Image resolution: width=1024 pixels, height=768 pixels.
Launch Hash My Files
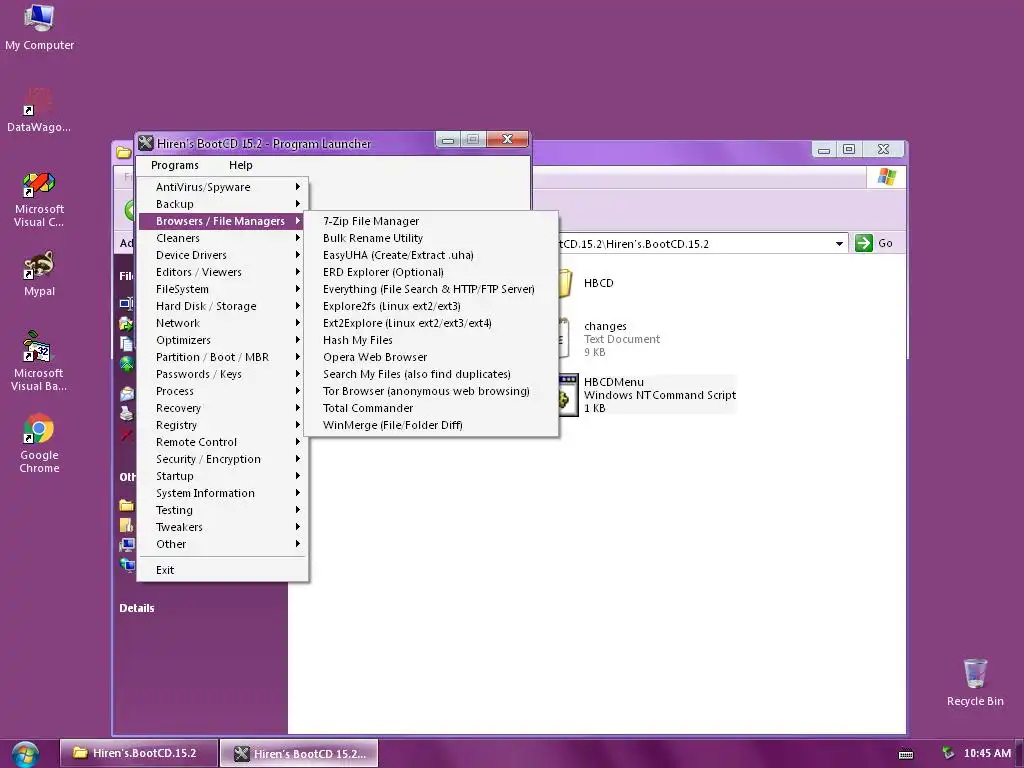pyautogui.click(x=431, y=340)
